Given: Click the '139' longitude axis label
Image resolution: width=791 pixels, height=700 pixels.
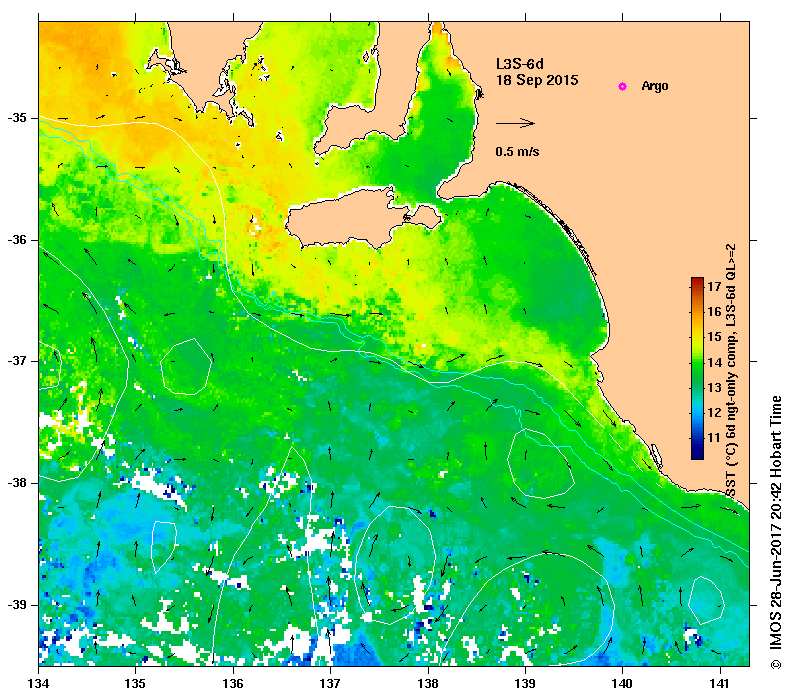Looking at the screenshot, I should tap(525, 684).
